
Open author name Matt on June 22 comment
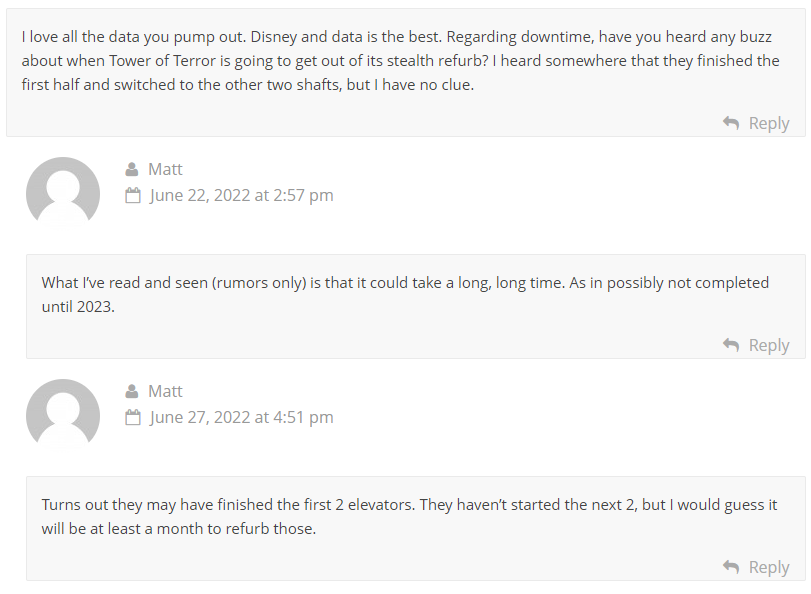click(x=165, y=169)
